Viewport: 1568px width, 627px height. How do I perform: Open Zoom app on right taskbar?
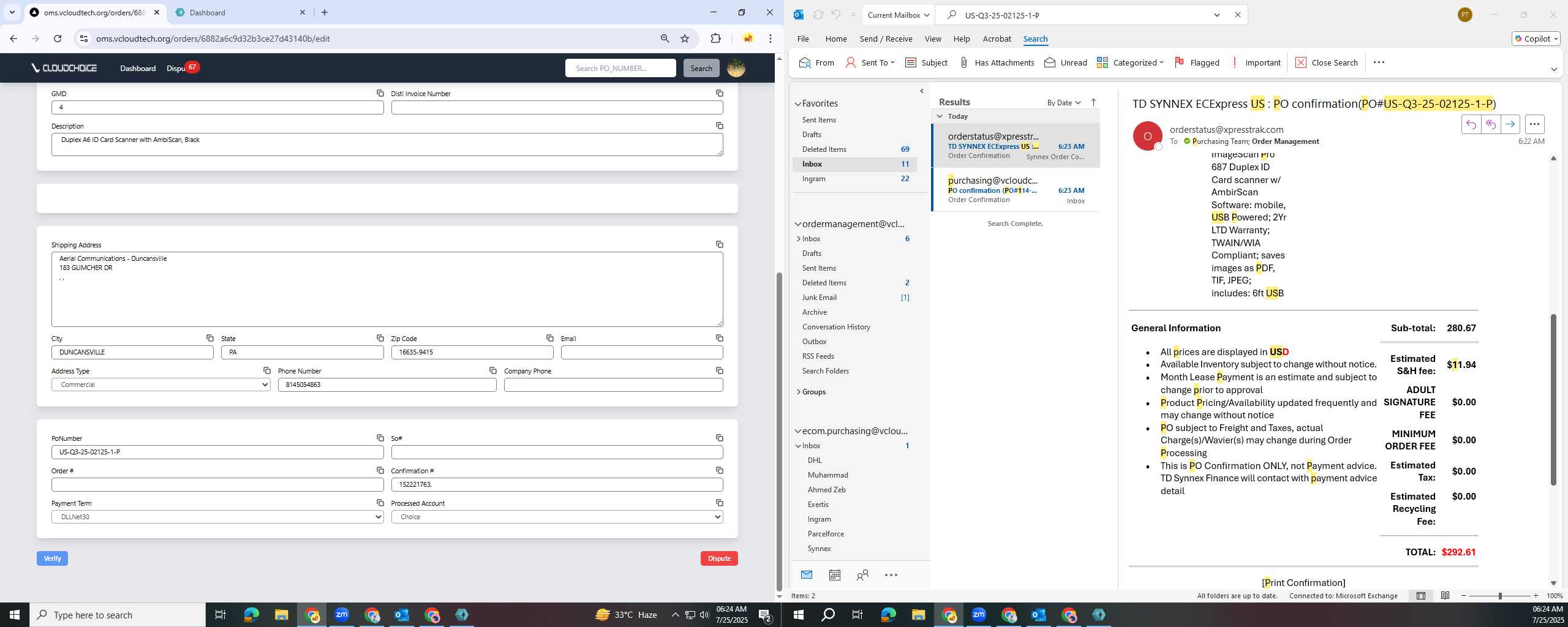(979, 615)
